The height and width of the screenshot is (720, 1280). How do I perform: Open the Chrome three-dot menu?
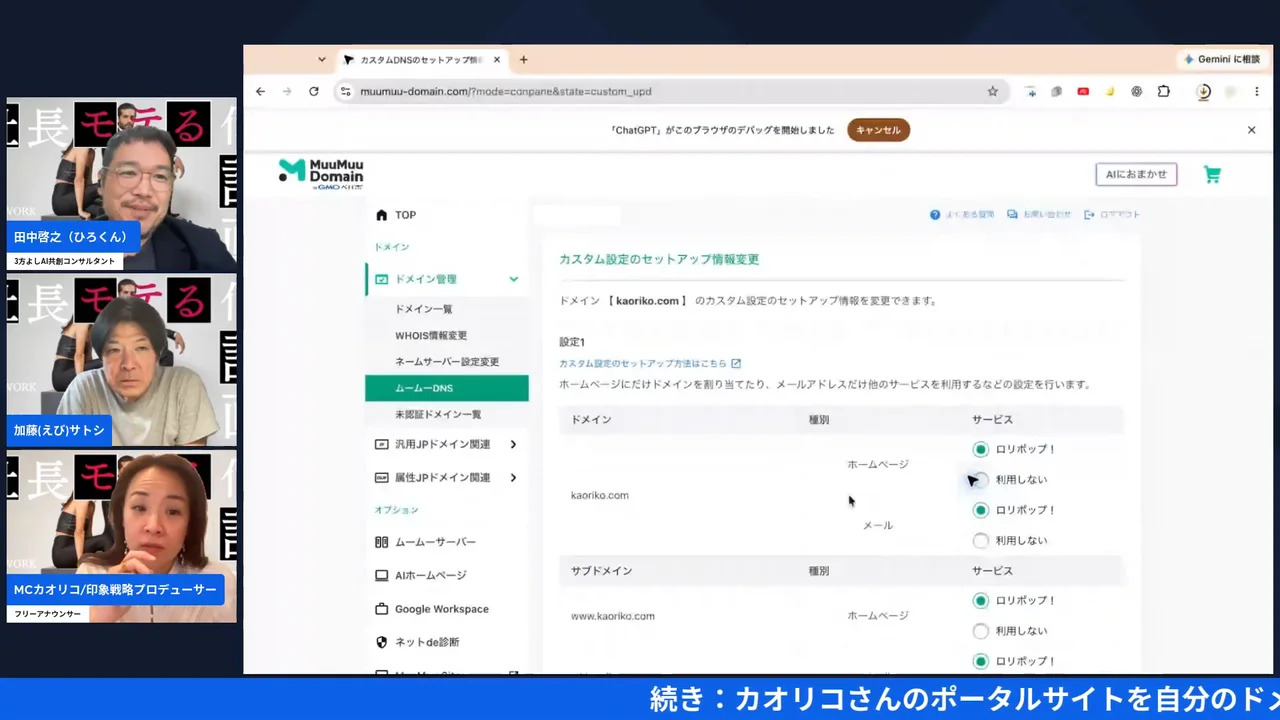(1258, 91)
